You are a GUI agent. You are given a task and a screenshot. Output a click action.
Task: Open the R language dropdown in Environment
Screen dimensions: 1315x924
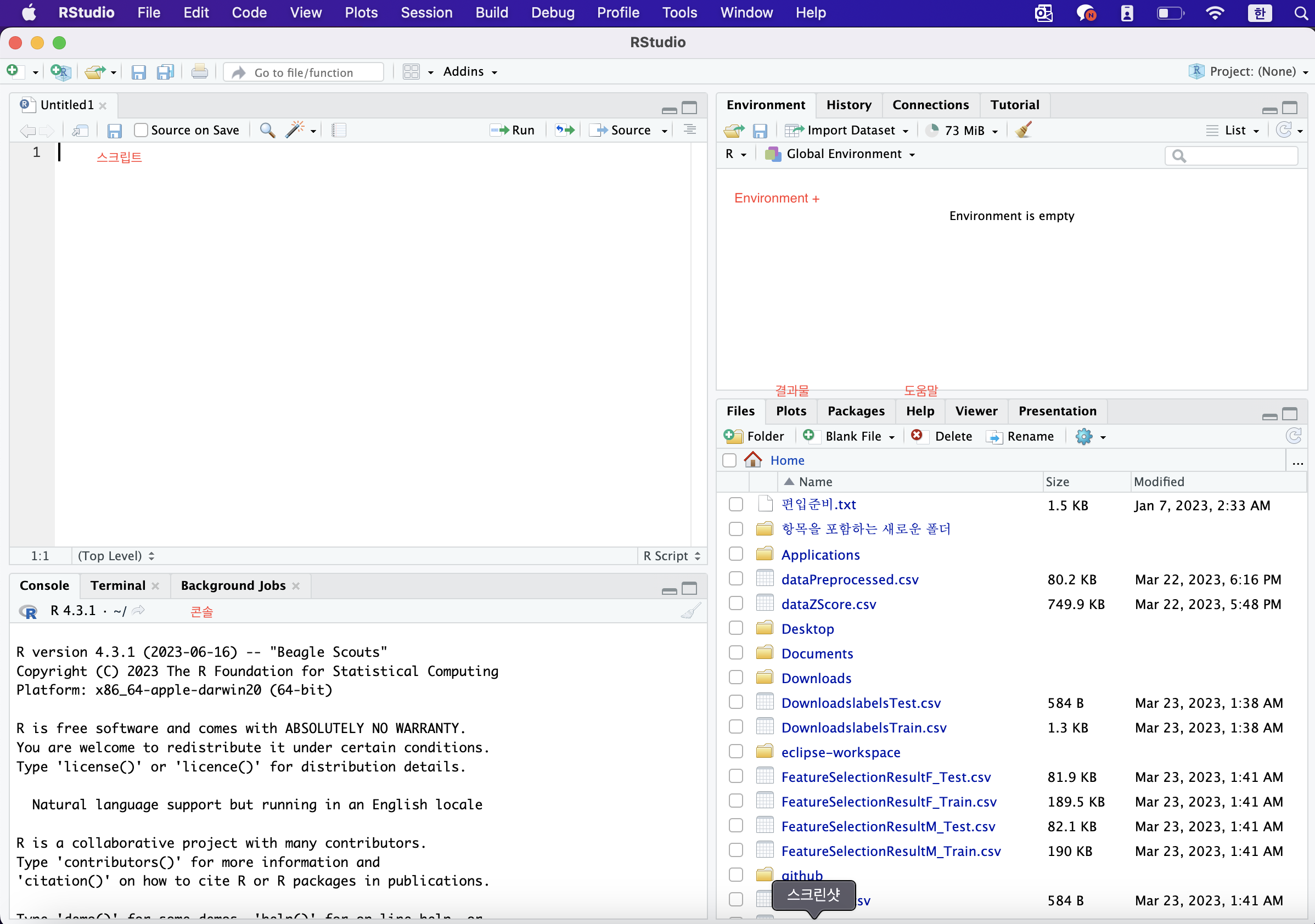click(x=735, y=154)
